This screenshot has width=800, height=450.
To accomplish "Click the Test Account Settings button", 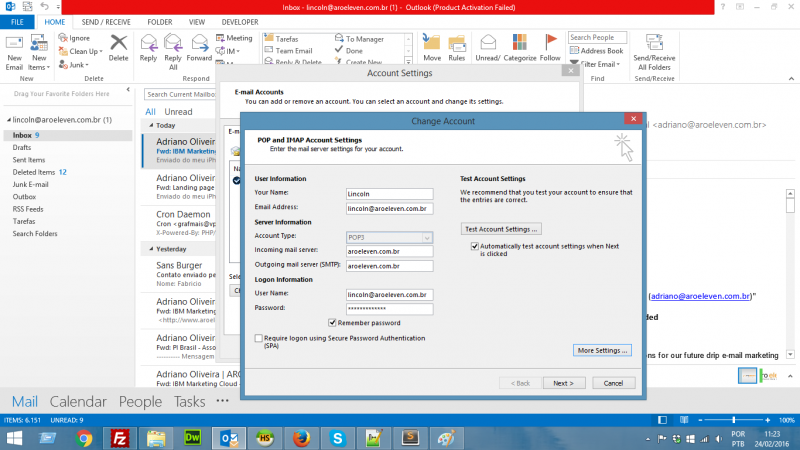I will 503,229.
